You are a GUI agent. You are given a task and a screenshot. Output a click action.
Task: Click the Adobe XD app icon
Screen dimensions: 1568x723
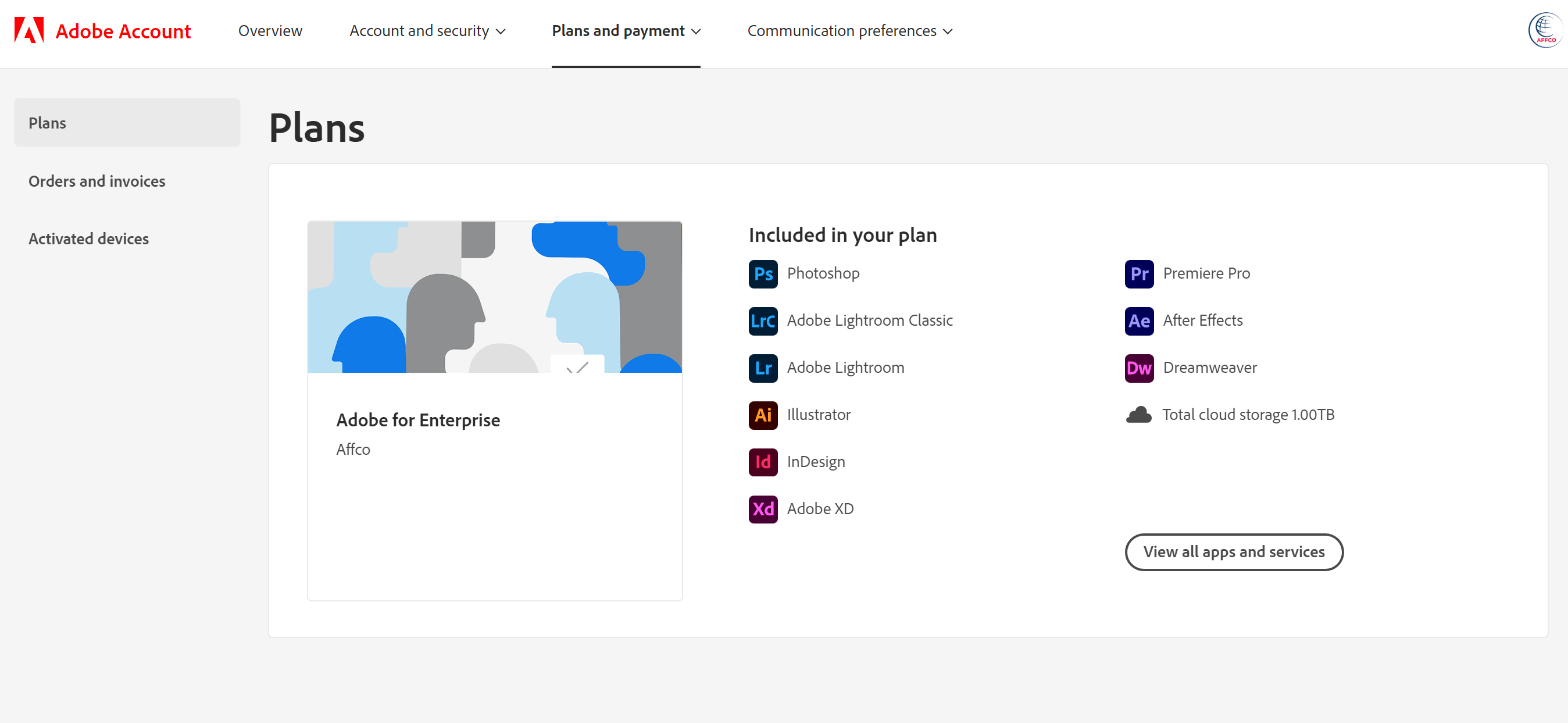tap(763, 508)
